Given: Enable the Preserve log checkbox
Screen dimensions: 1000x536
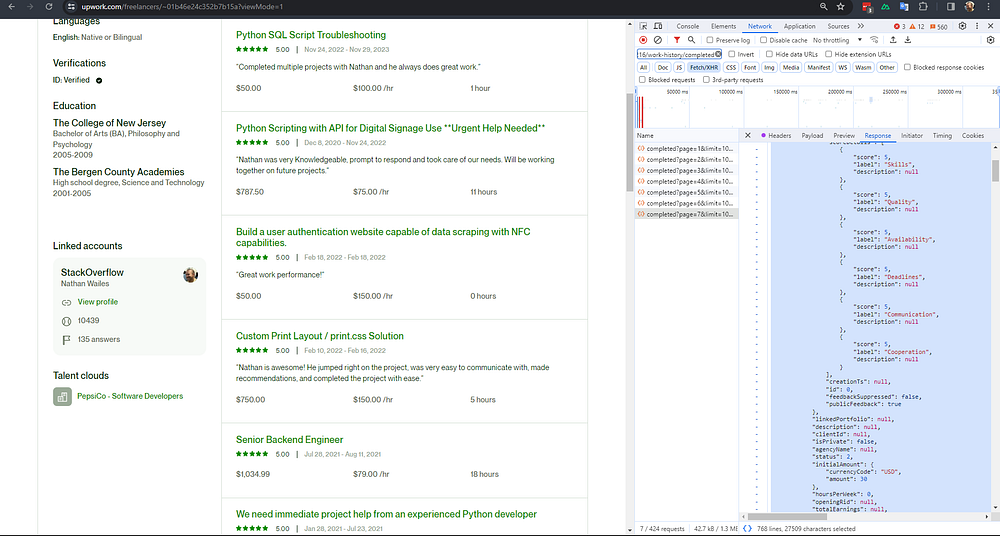Looking at the screenshot, I should tap(710, 40).
